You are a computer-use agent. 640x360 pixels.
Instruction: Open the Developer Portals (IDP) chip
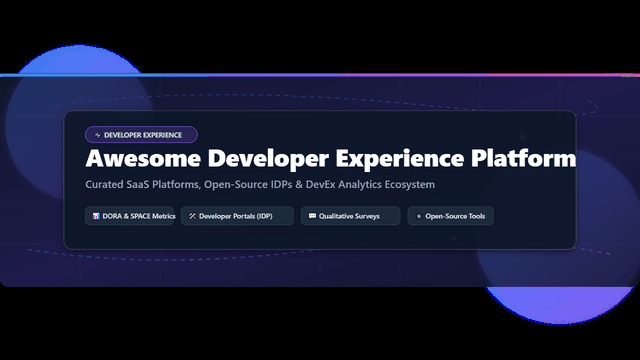pyautogui.click(x=237, y=216)
